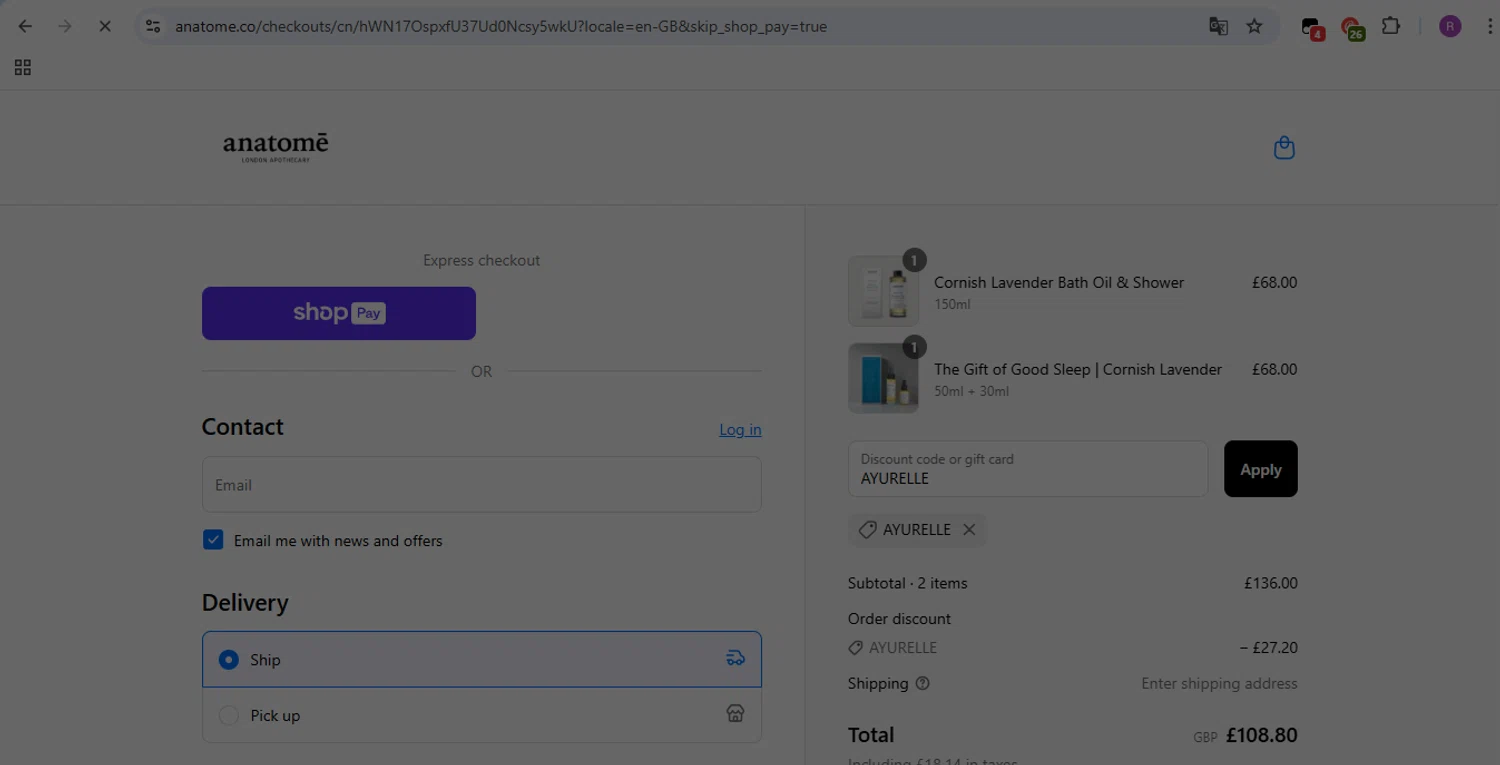Click the − £27.20 discount amount
Screen dimensions: 1500x765
pos(1268,648)
